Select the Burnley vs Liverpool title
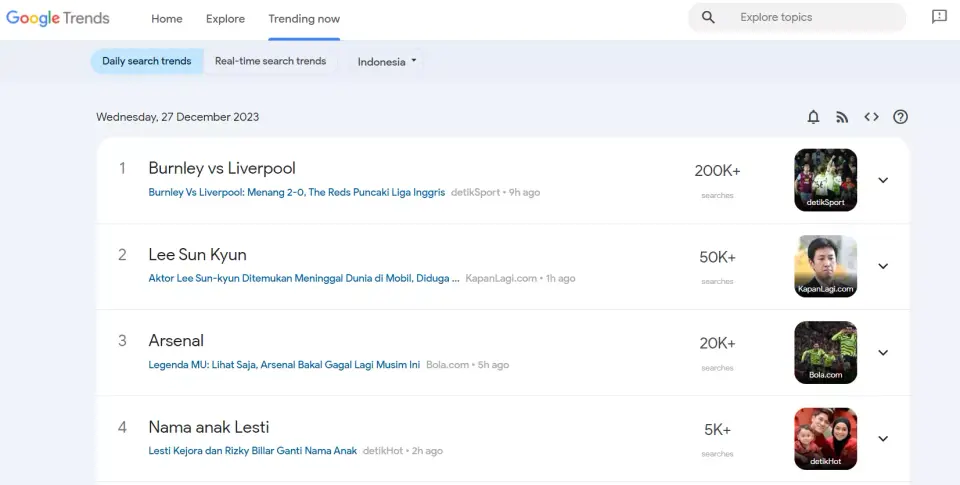Viewport: 960px width, 485px height. coord(222,168)
